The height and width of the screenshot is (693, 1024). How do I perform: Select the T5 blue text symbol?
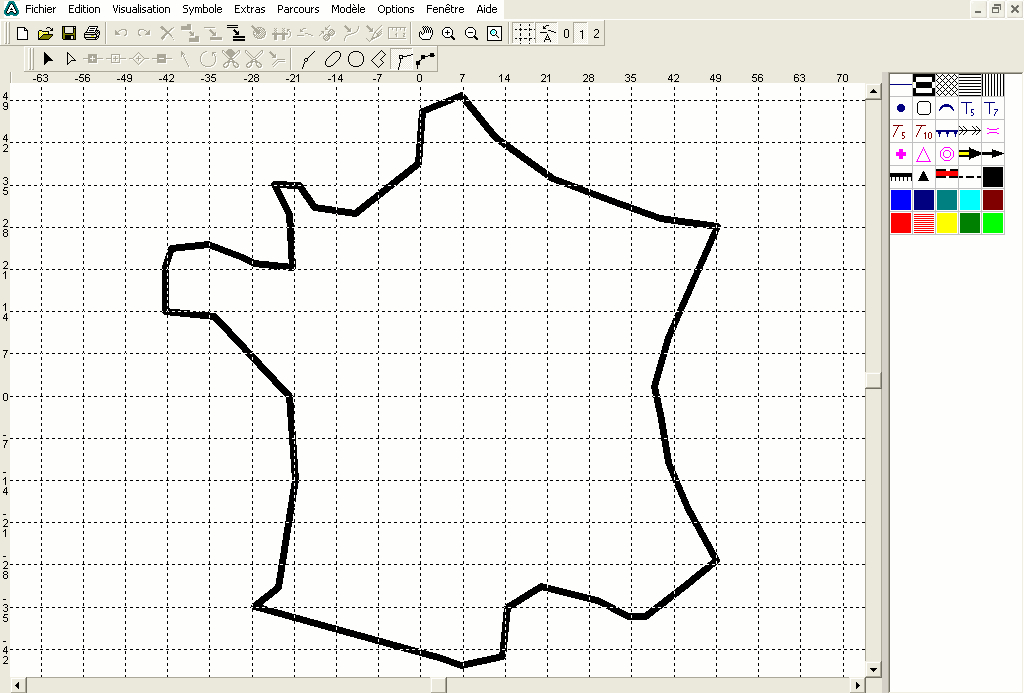[969, 108]
